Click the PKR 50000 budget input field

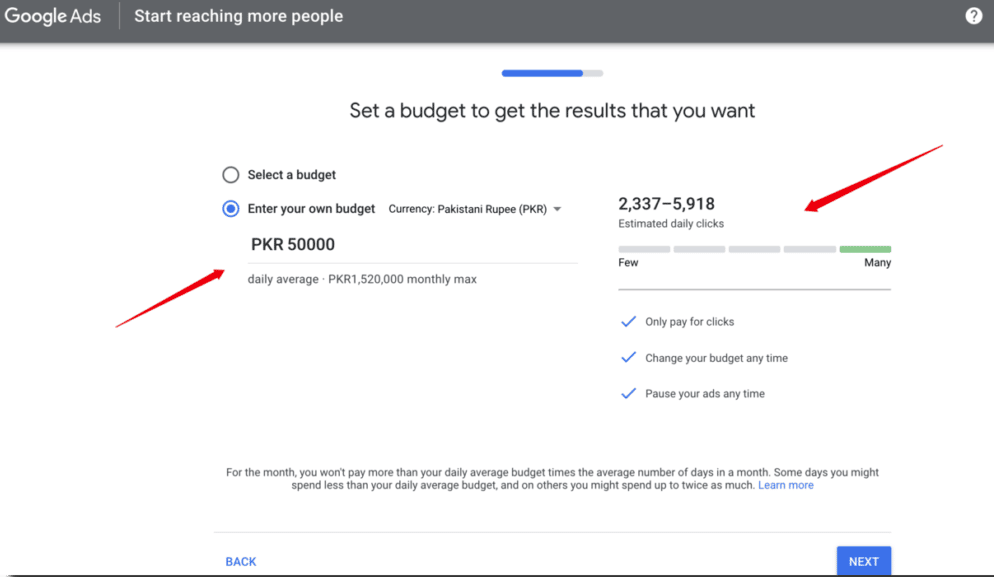tap(413, 245)
